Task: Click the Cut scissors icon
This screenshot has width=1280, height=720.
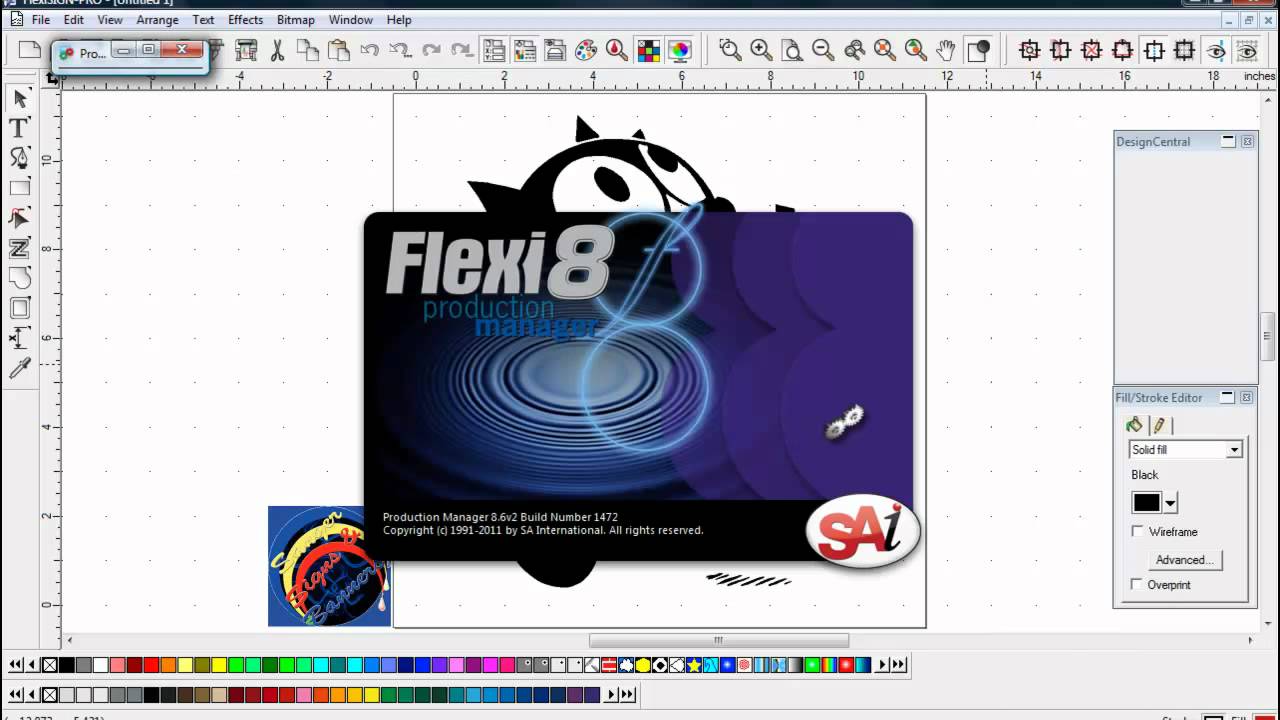Action: point(277,50)
